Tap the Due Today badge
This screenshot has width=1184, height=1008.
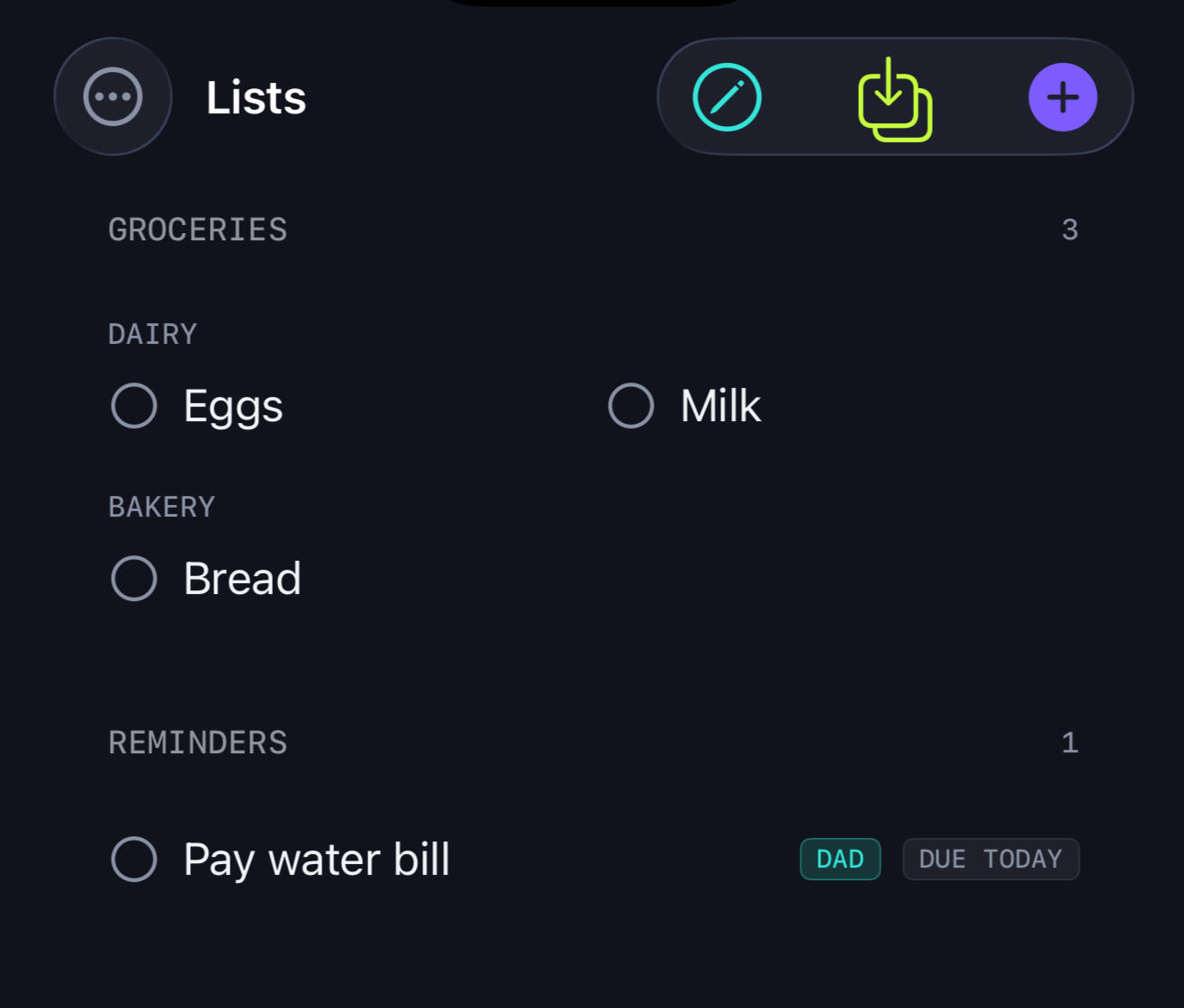click(990, 859)
